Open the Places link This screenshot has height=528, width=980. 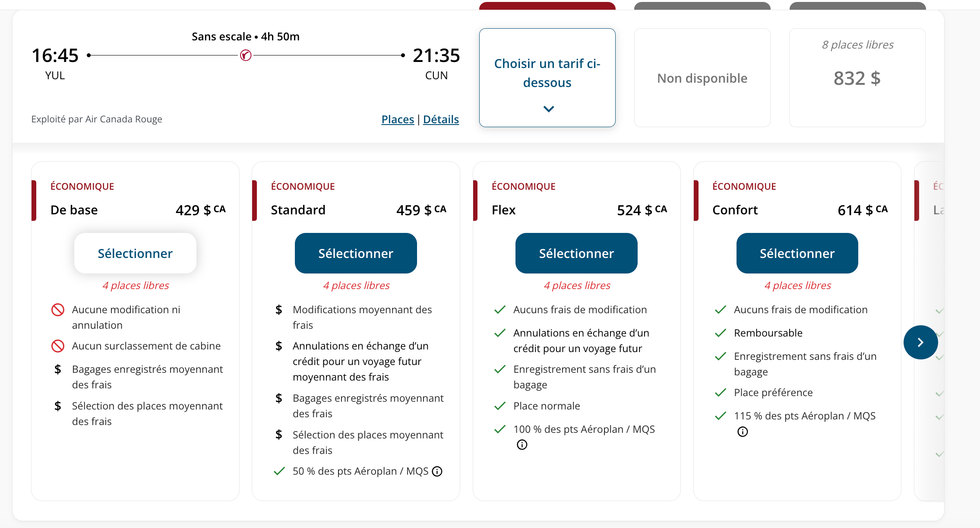tap(397, 119)
